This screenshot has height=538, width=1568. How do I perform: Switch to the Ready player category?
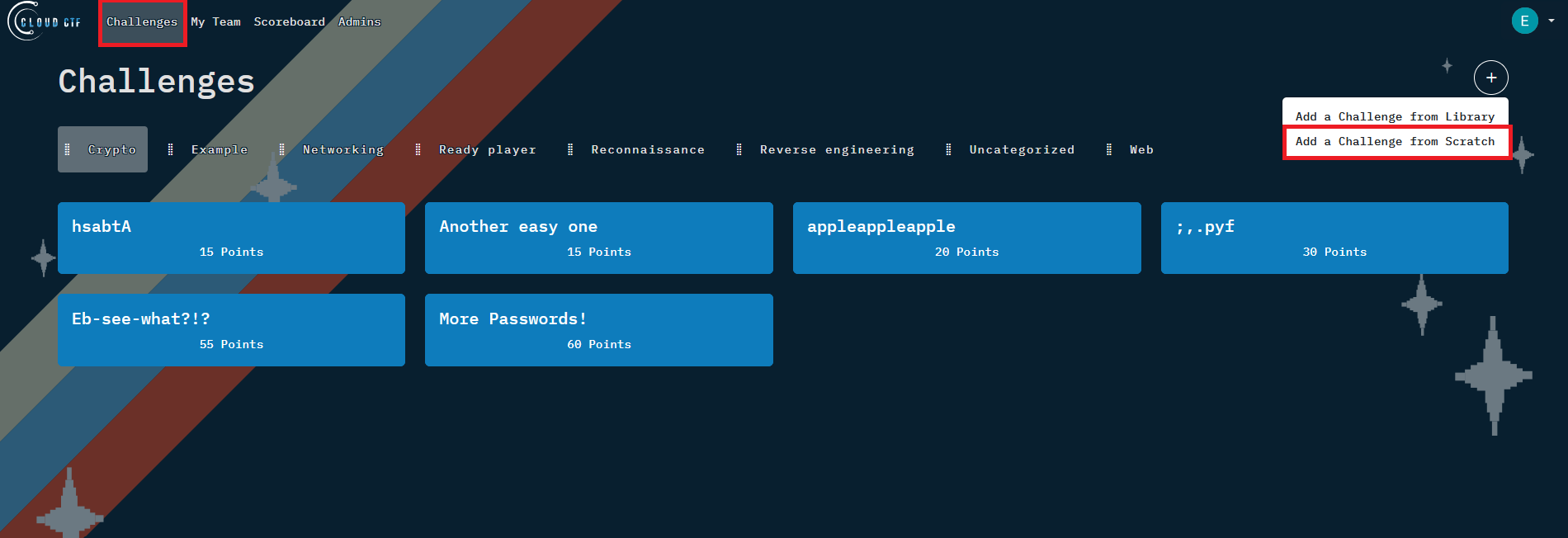point(487,149)
